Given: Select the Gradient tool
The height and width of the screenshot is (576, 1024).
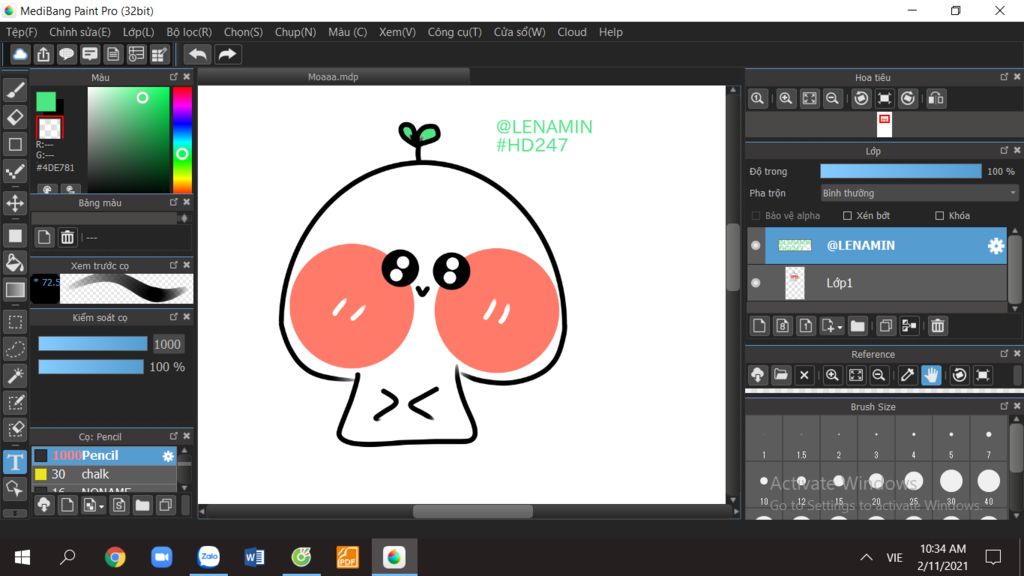Looking at the screenshot, I should [x=15, y=289].
